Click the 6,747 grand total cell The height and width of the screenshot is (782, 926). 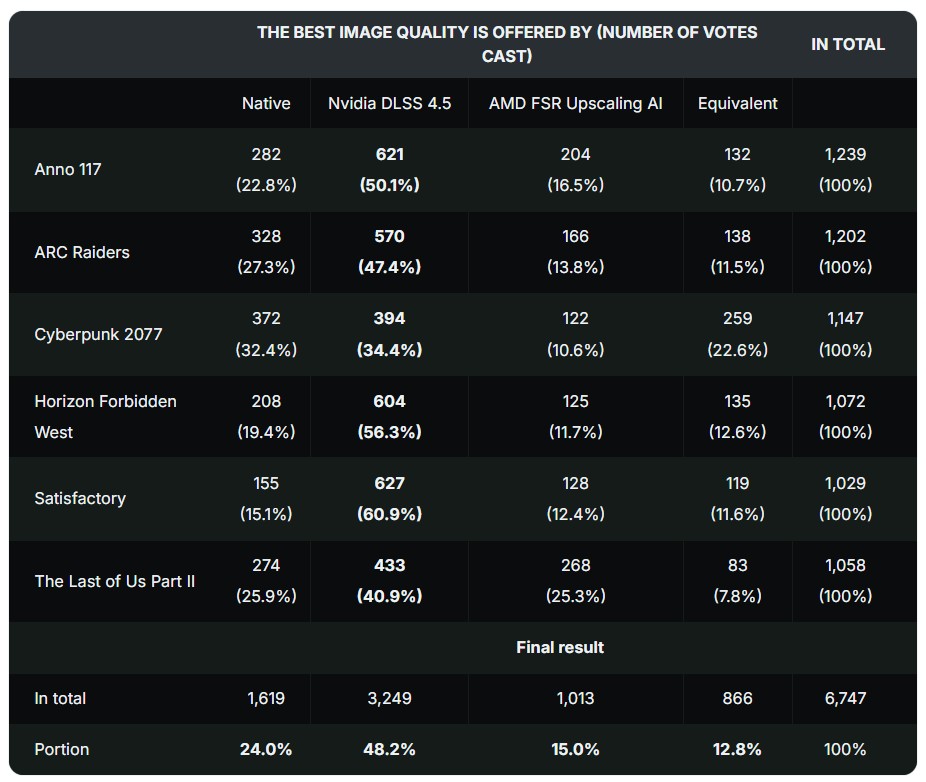[x=846, y=698]
